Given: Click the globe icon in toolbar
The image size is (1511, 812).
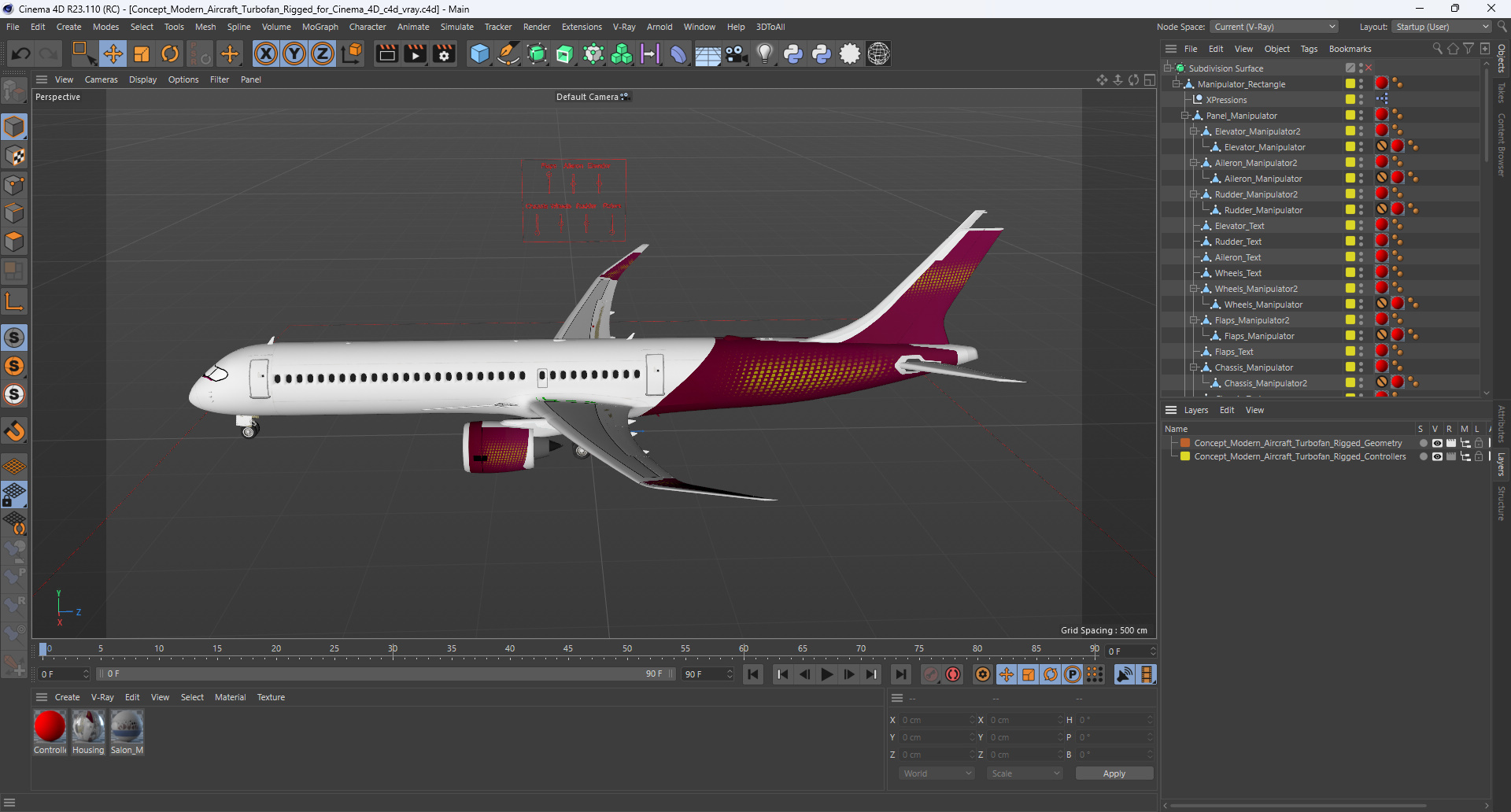Looking at the screenshot, I should 878,54.
